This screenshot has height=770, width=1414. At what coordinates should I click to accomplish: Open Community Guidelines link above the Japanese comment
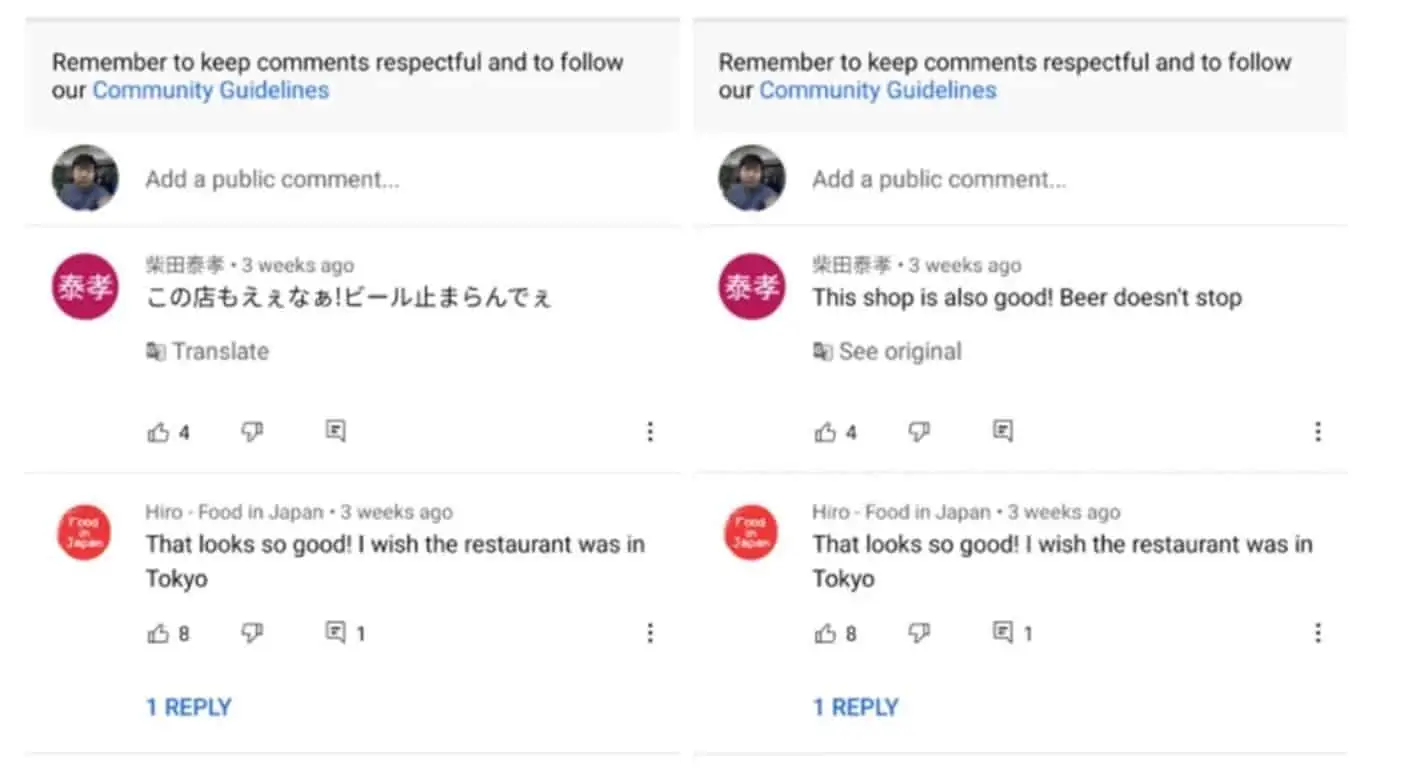click(x=211, y=91)
